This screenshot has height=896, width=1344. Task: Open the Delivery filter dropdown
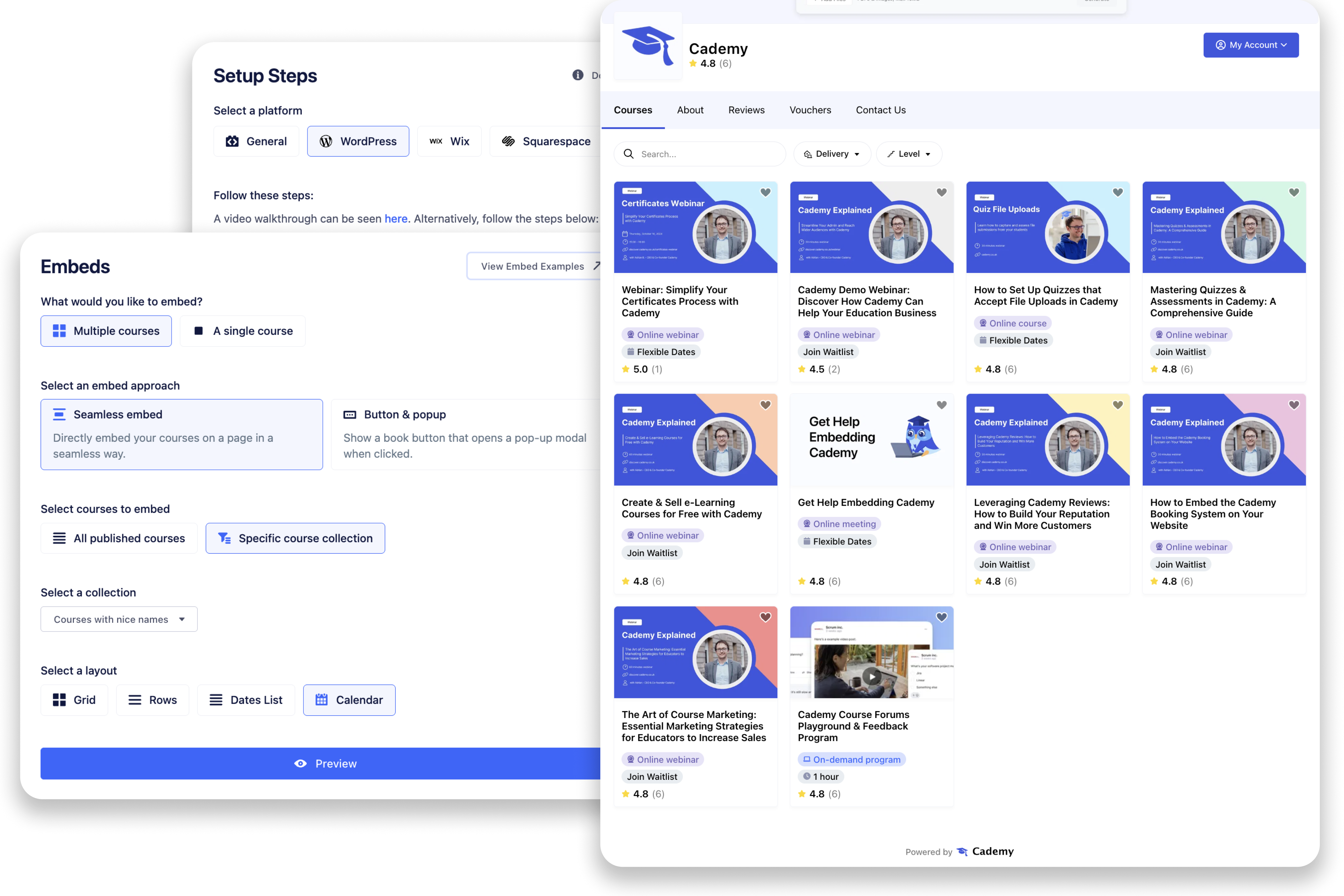[x=831, y=154]
